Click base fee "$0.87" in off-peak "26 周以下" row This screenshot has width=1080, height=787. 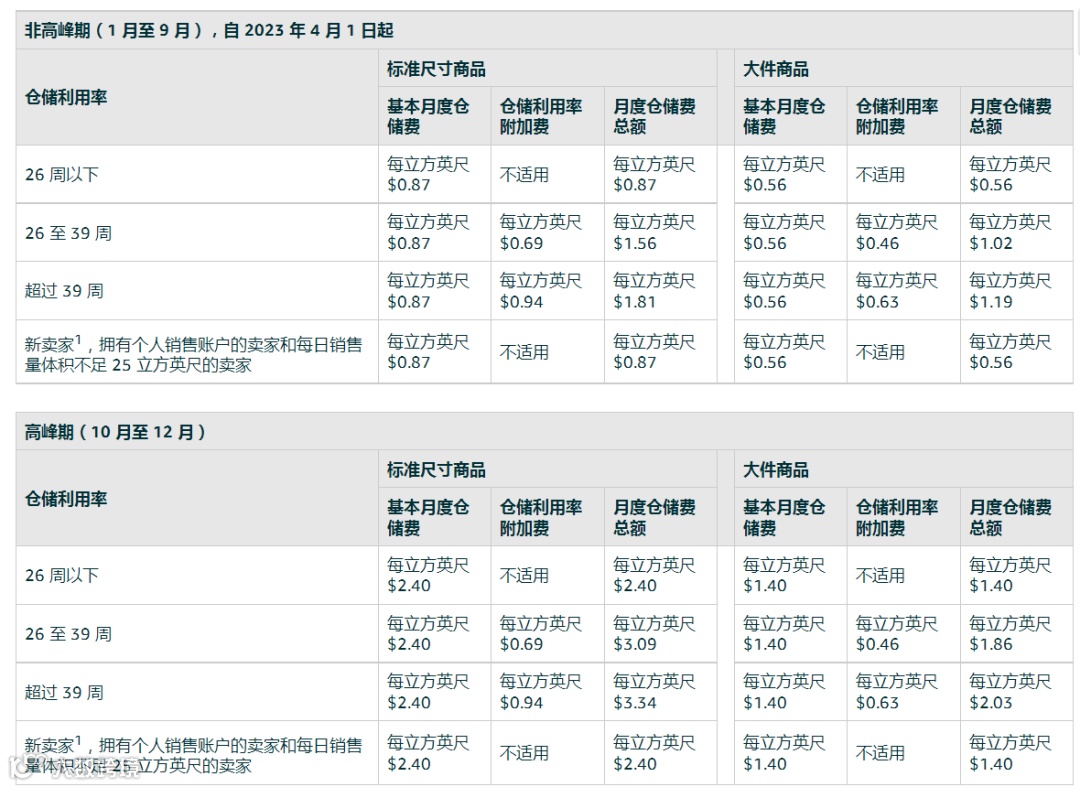click(x=408, y=185)
